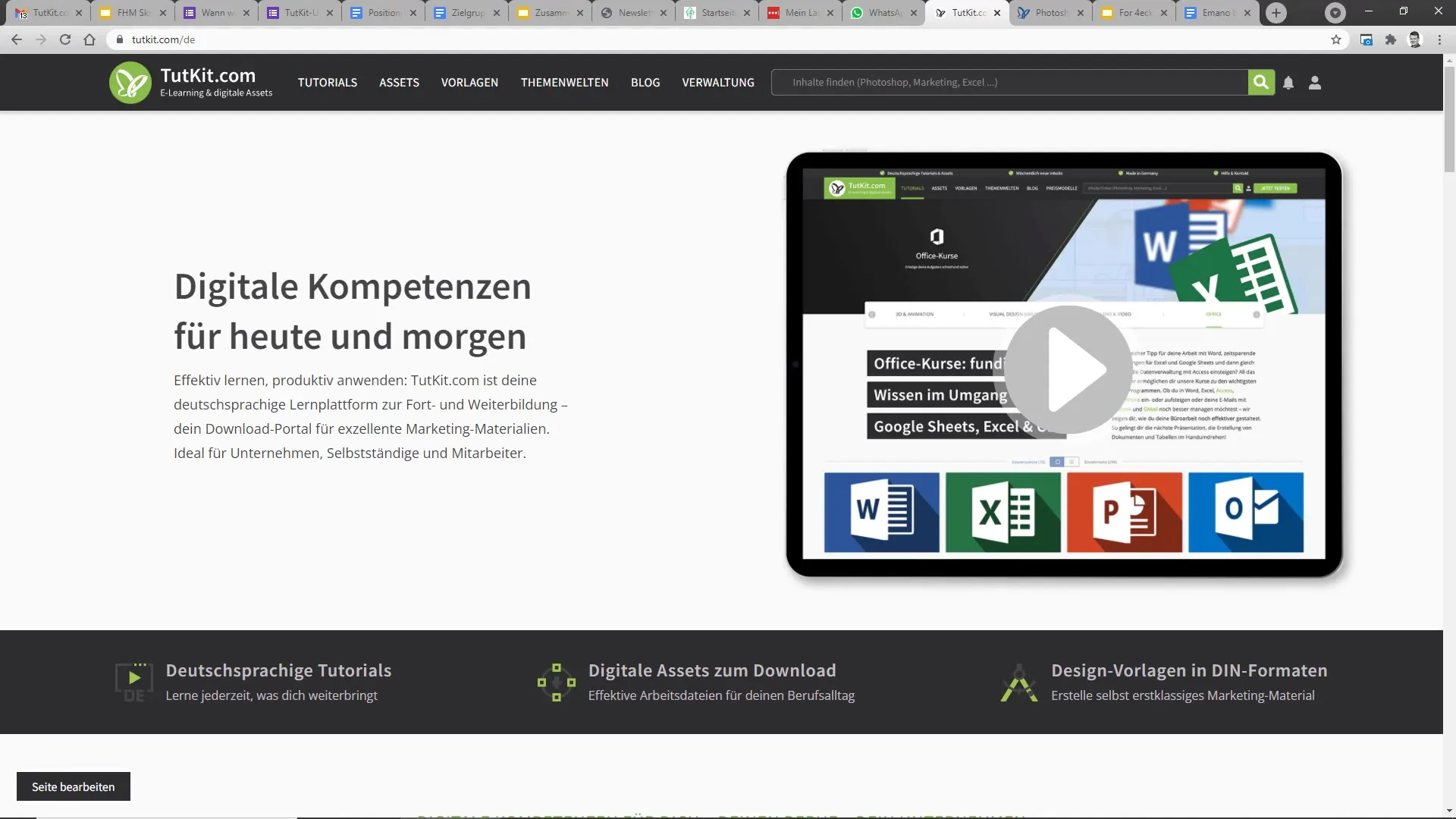This screenshot has height=819, width=1456.
Task: Expand the tab search dropdown arrow
Action: [1335, 13]
